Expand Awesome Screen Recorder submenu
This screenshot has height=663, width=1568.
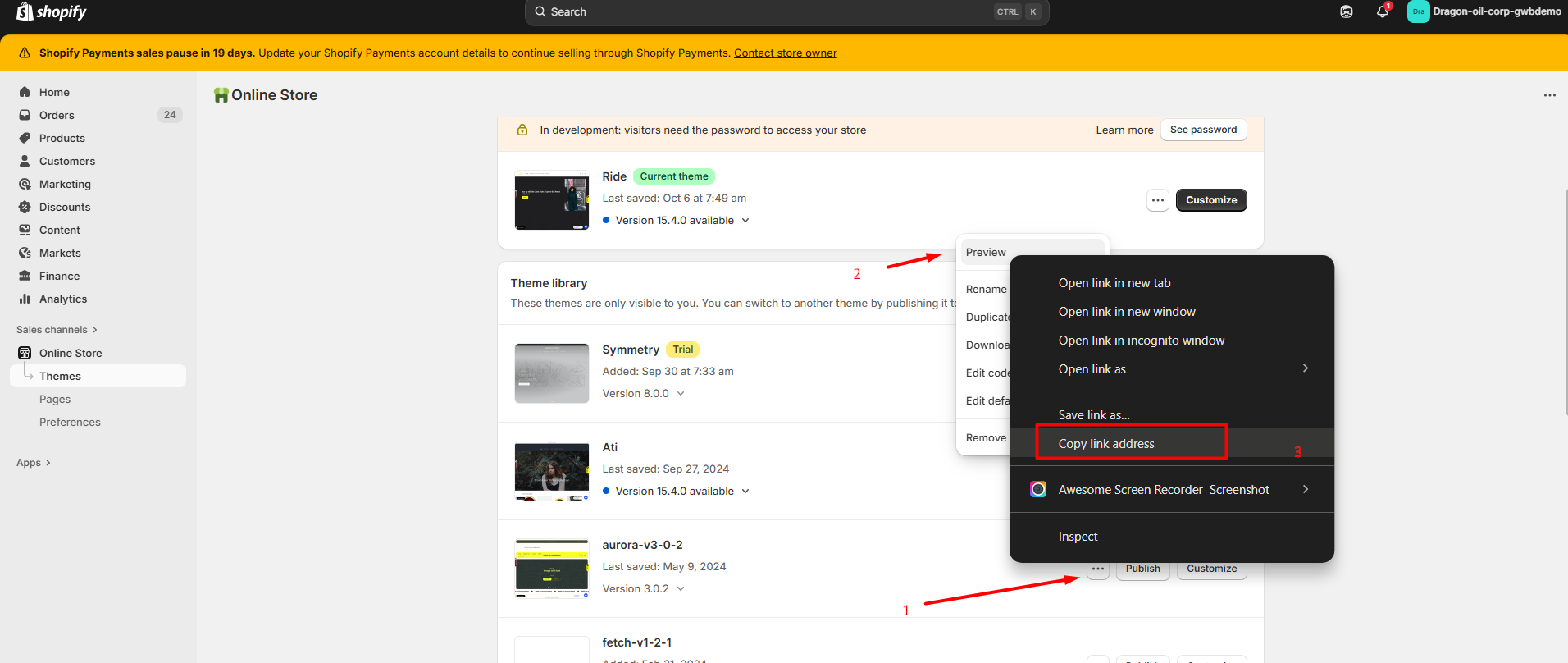click(x=1306, y=489)
